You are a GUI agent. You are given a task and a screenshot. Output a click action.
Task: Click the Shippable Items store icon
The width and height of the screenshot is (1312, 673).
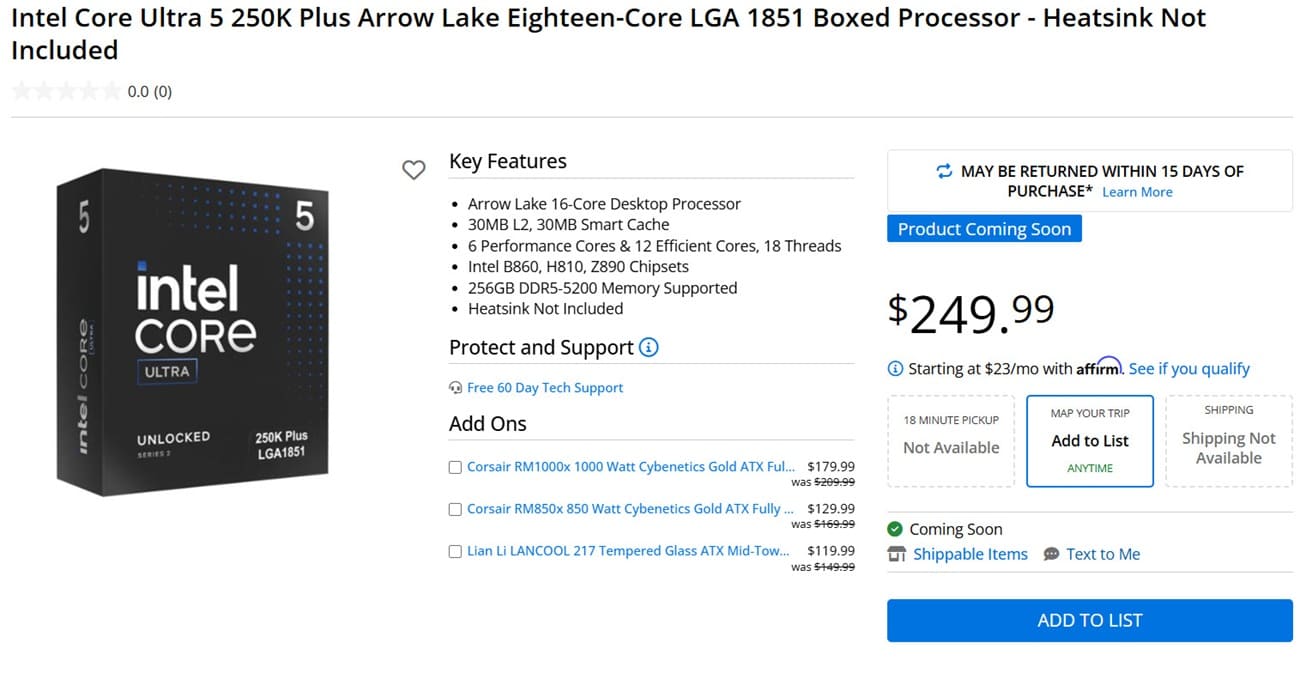[x=897, y=554]
